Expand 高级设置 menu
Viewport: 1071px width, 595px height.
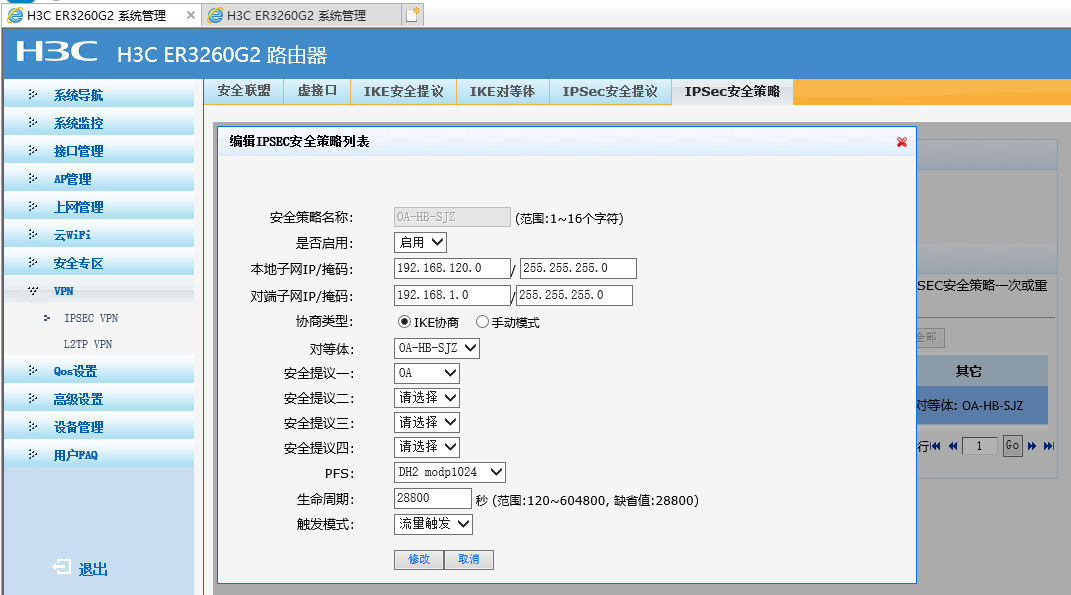coord(99,399)
